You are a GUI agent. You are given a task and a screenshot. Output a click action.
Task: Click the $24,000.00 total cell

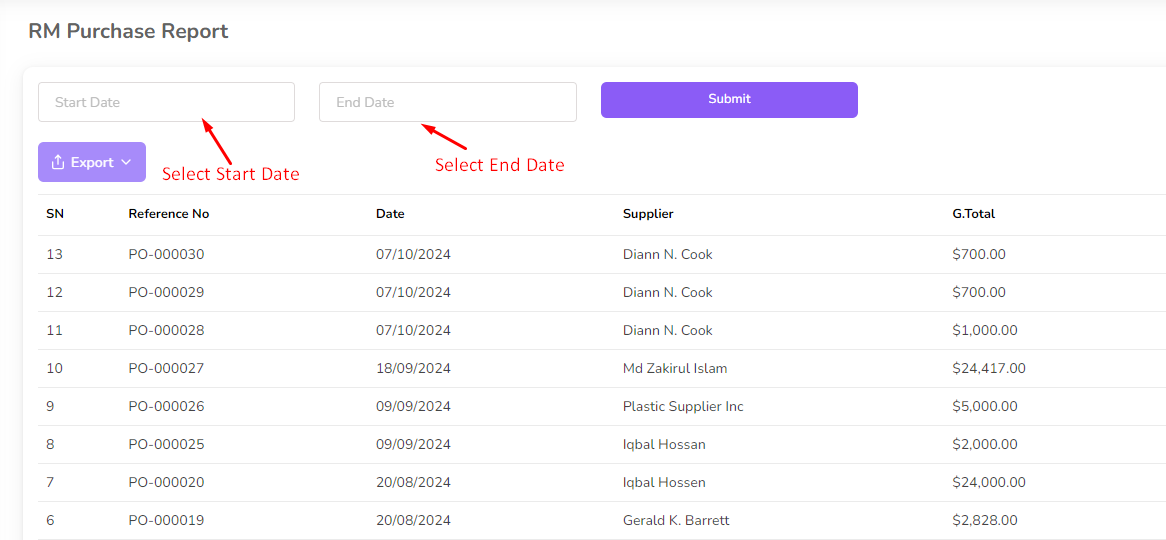[x=989, y=483]
